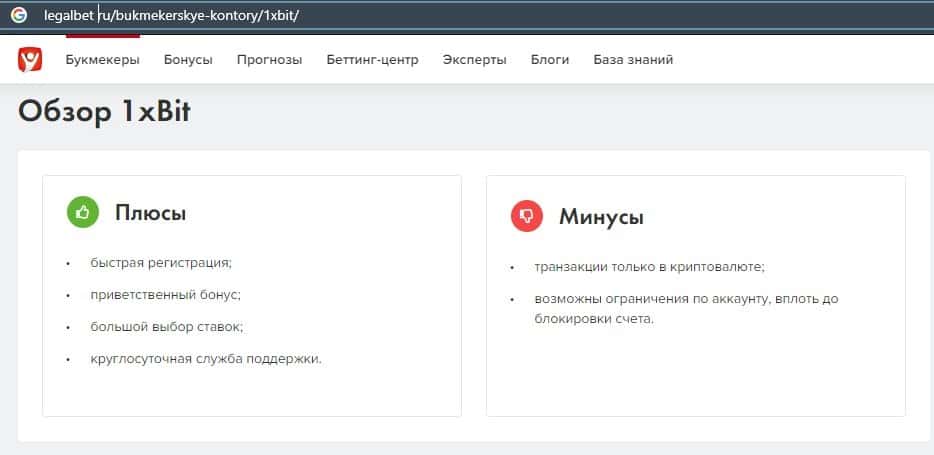
Task: Click the green thumbs-up Плюсы icon
Action: tap(83, 213)
